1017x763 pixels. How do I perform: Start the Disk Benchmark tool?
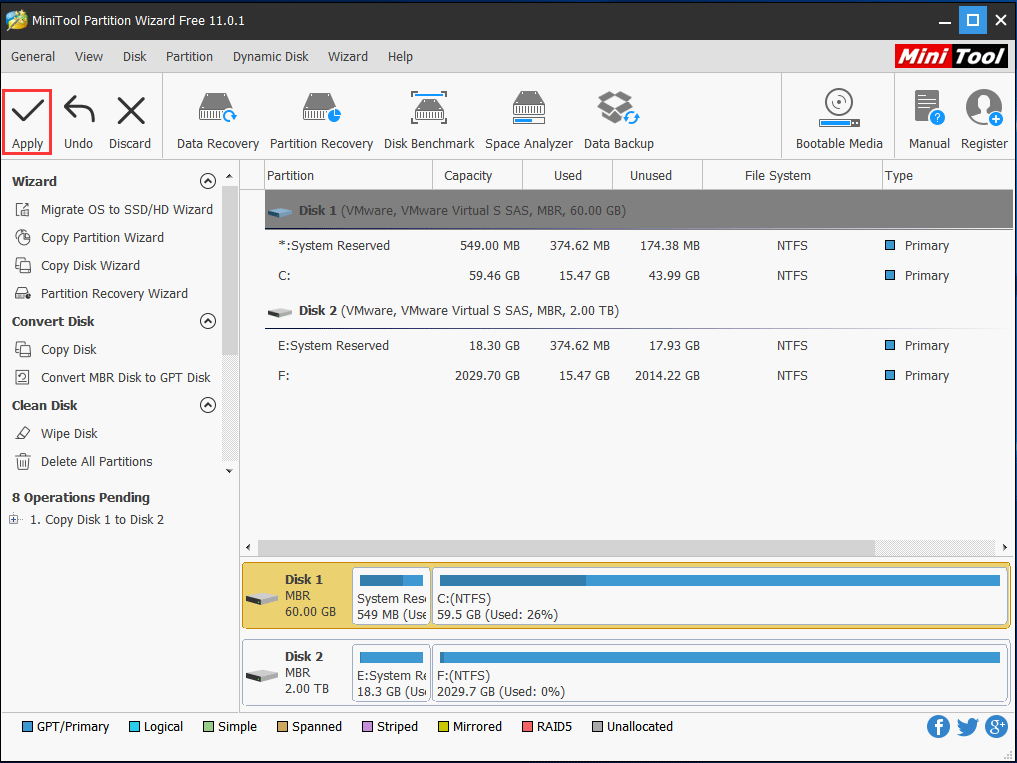click(429, 122)
